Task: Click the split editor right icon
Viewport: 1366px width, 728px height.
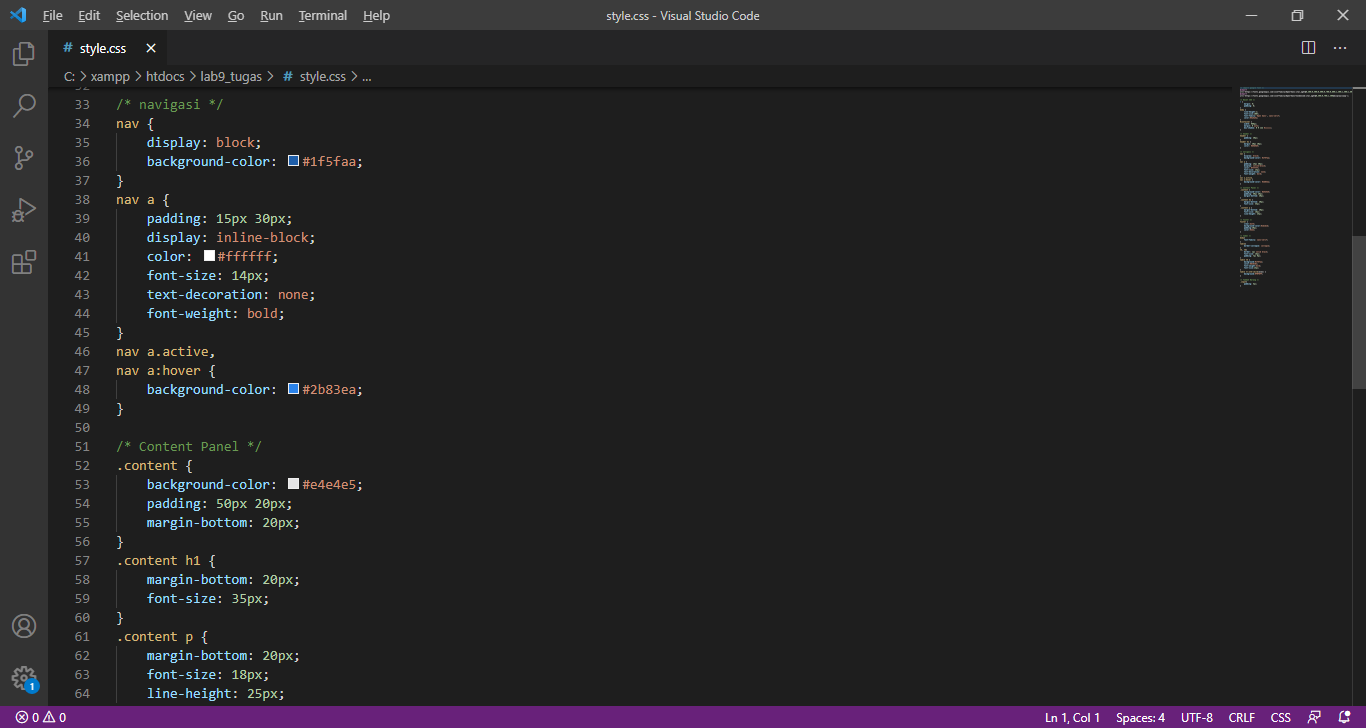Action: (1308, 48)
